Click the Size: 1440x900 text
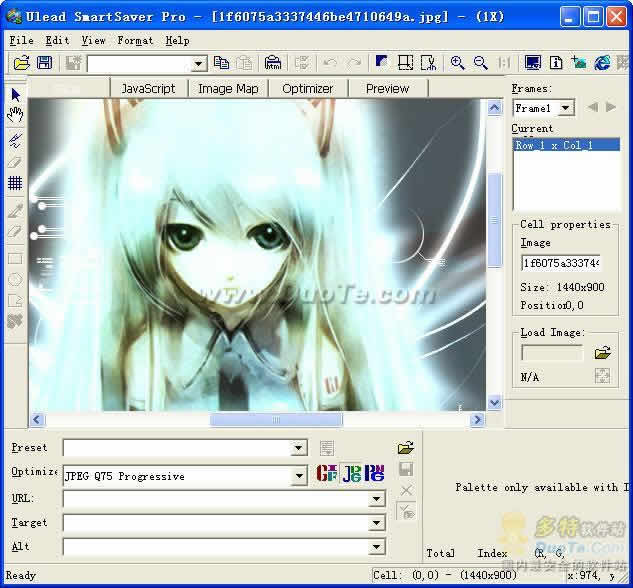 pos(562,287)
